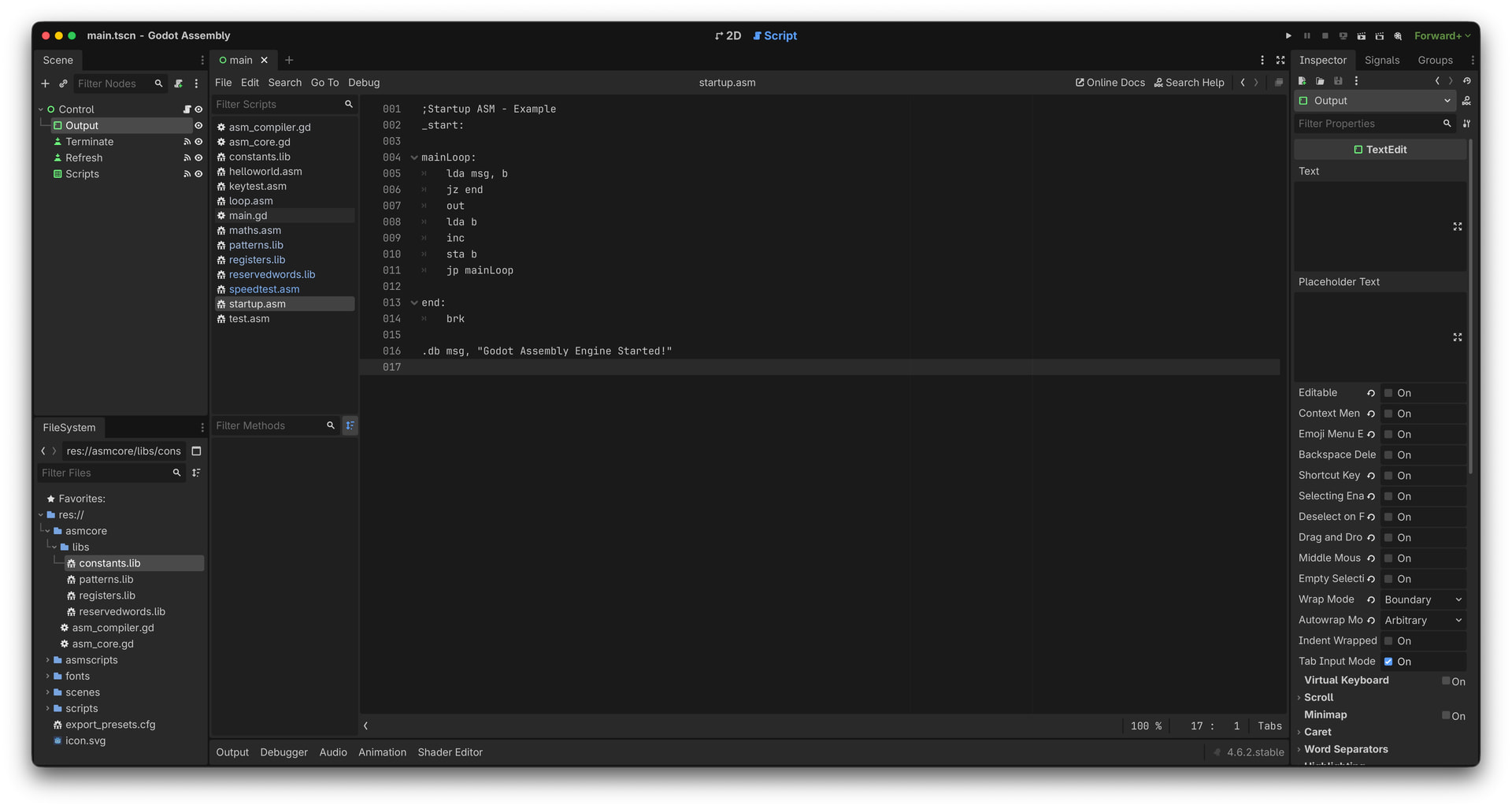Click the add child node plus icon
Viewport: 1512px width, 809px height.
point(45,83)
